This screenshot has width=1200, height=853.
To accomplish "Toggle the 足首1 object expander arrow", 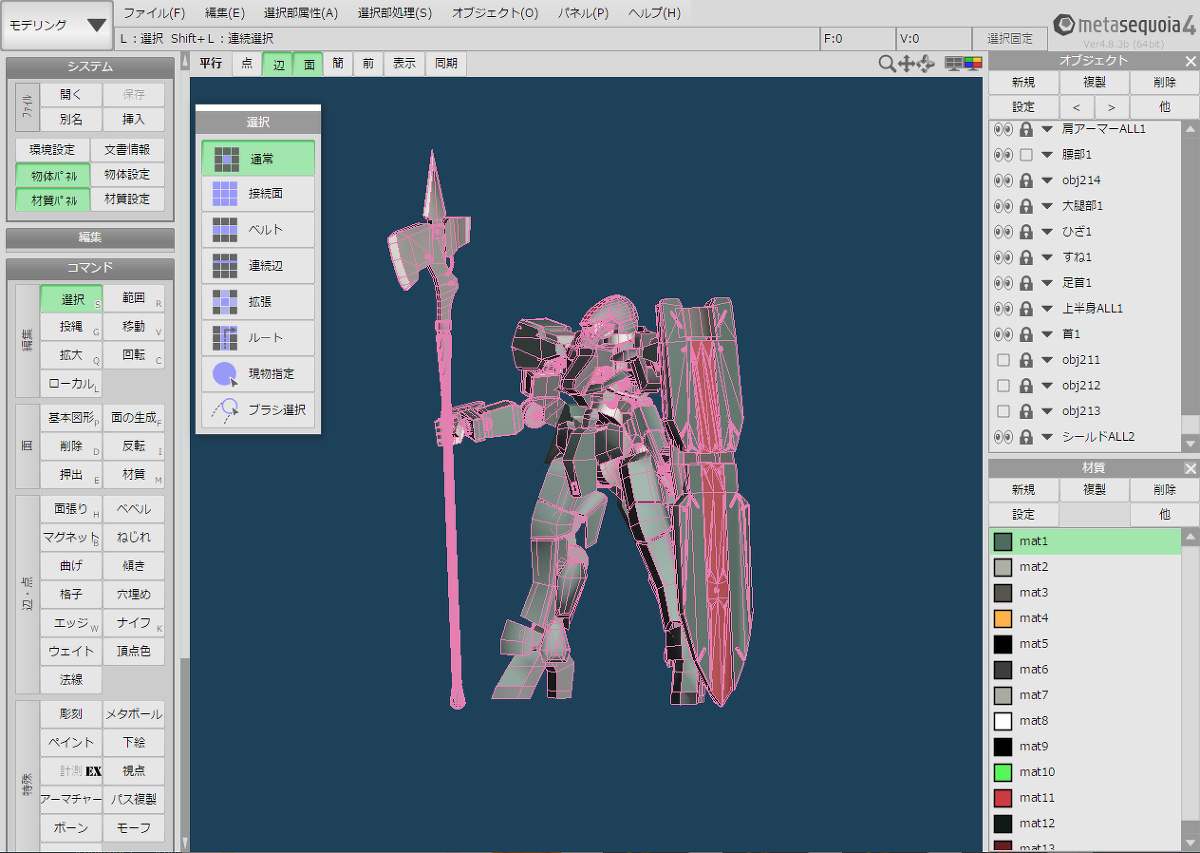I will pyautogui.click(x=1047, y=283).
